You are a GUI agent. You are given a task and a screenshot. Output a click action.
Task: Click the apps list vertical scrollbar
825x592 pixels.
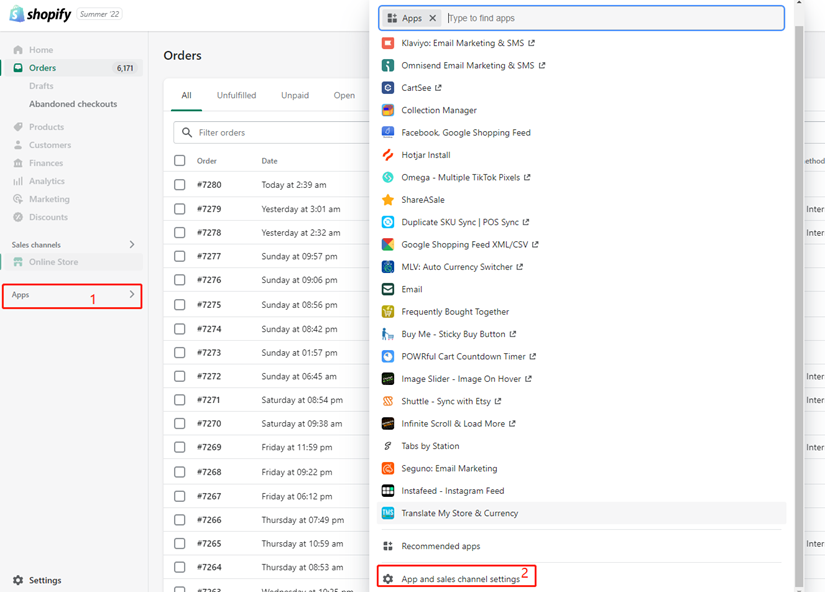(x=799, y=305)
